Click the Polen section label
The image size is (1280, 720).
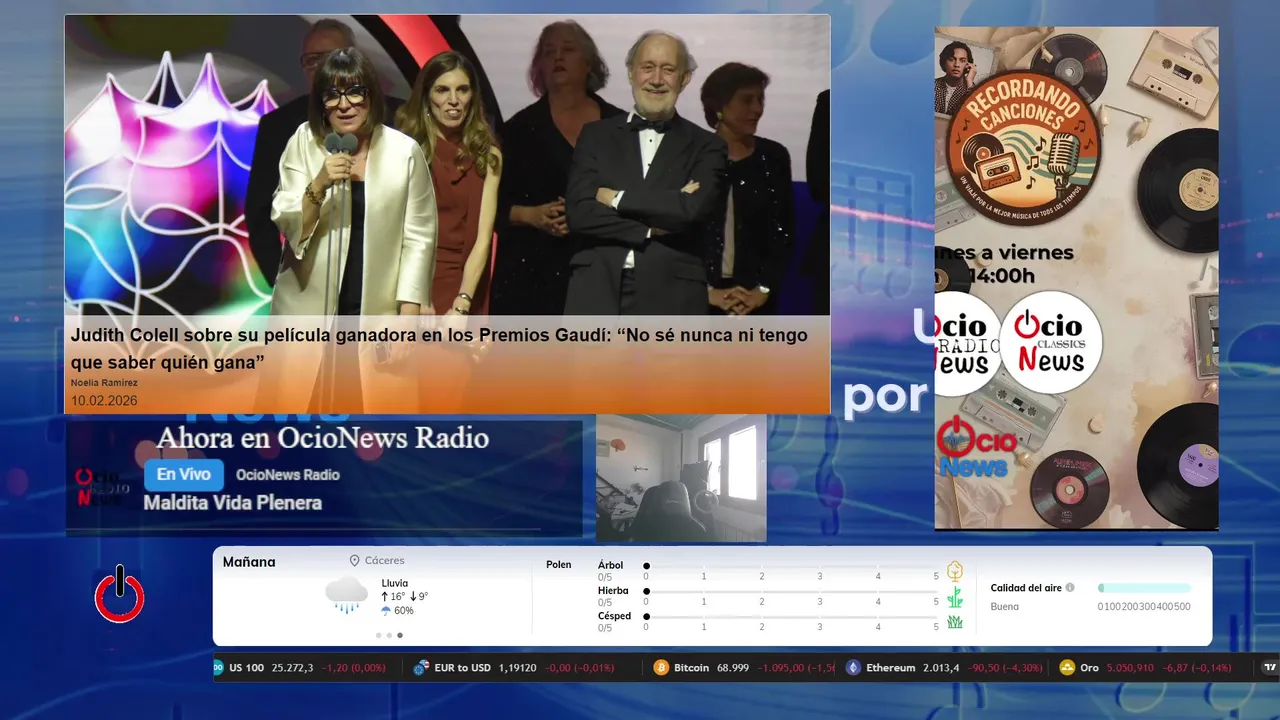(559, 565)
